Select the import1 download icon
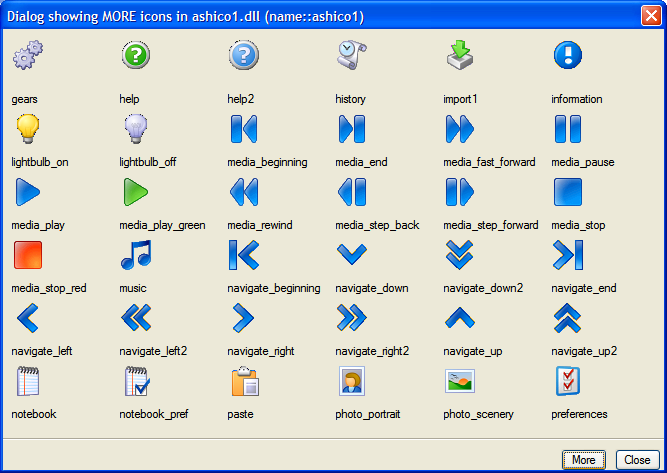Screen dimensions: 667x473 (460, 56)
